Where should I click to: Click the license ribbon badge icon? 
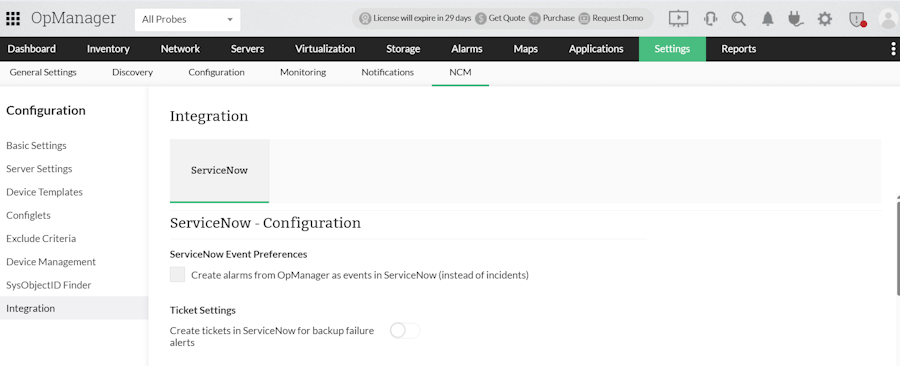pyautogui.click(x=365, y=18)
